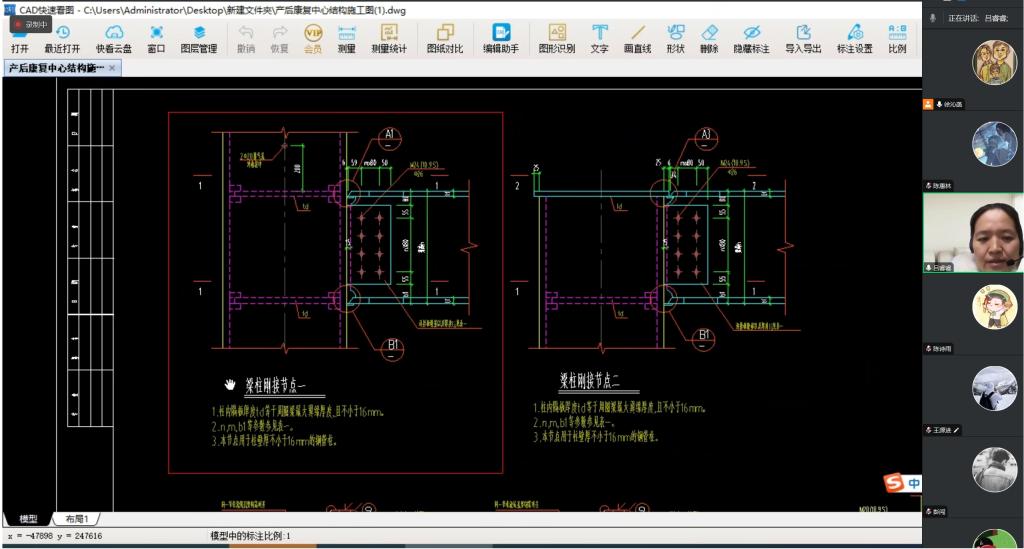
Task: Click the 窗口 window icon
Action: click(156, 38)
